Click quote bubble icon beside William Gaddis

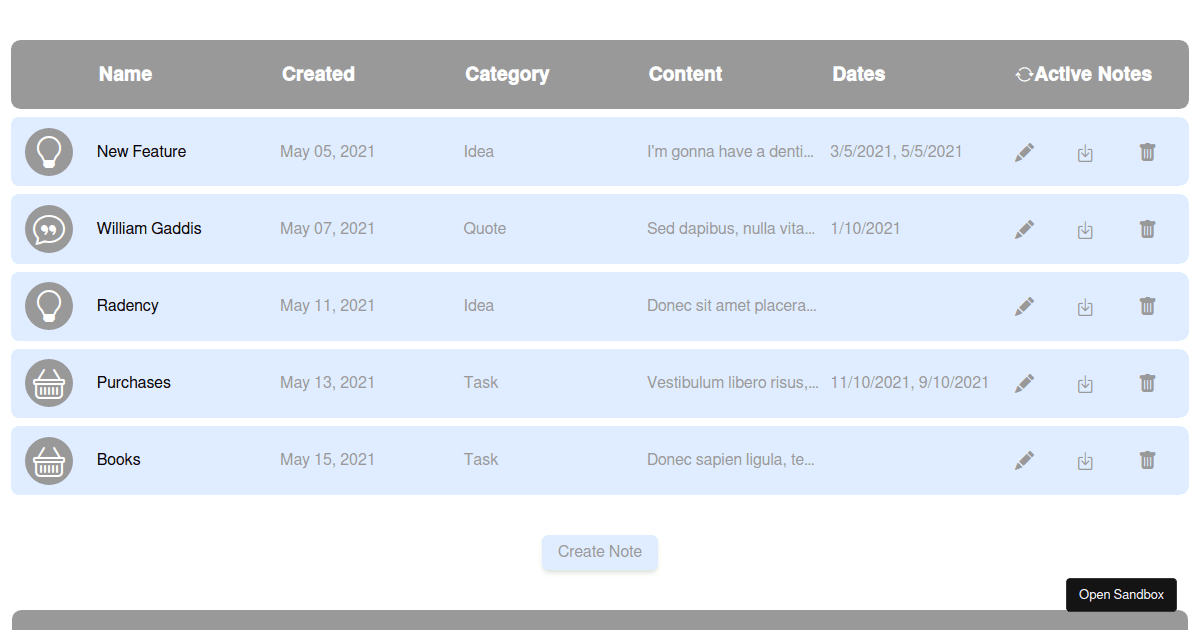pos(49,229)
